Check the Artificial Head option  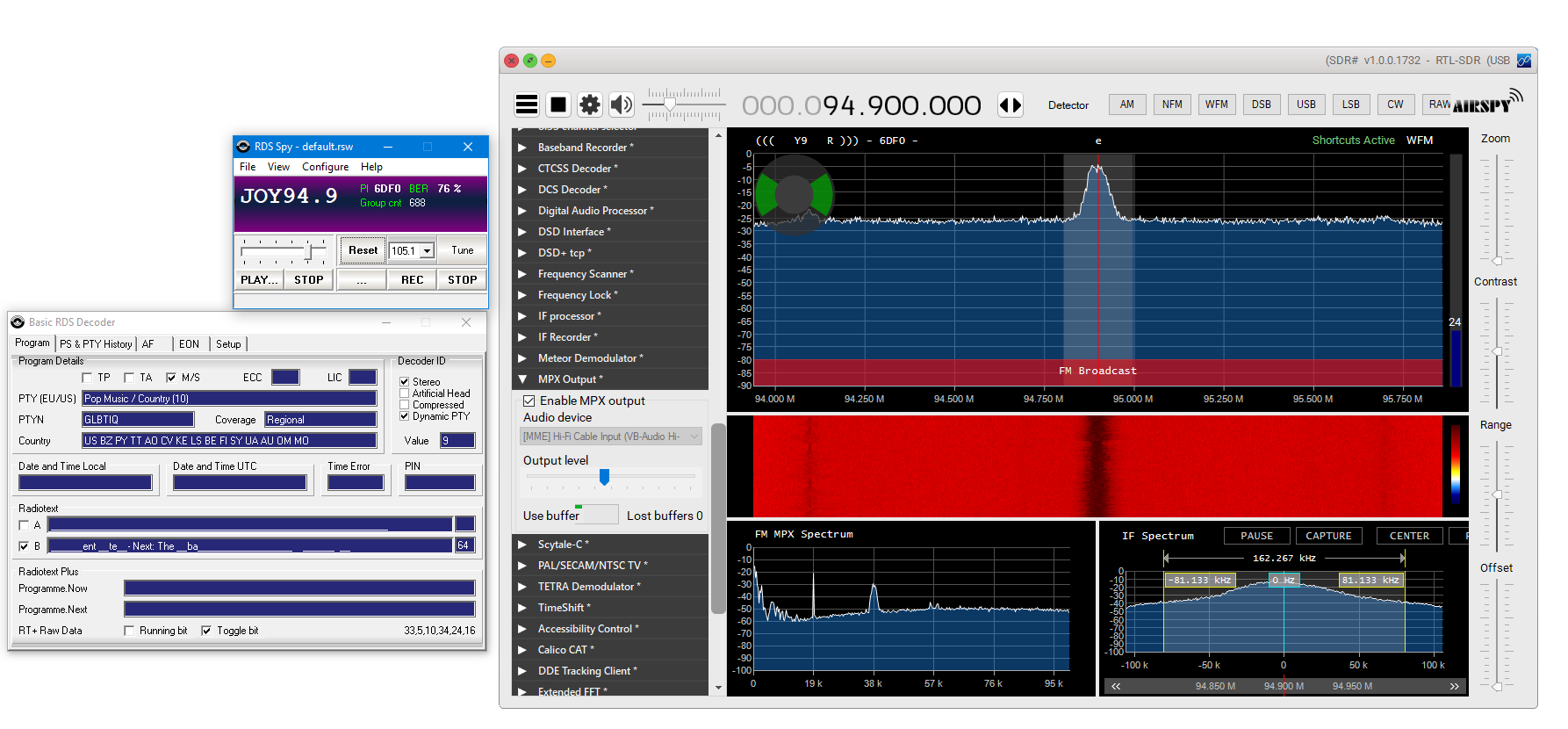[x=405, y=393]
